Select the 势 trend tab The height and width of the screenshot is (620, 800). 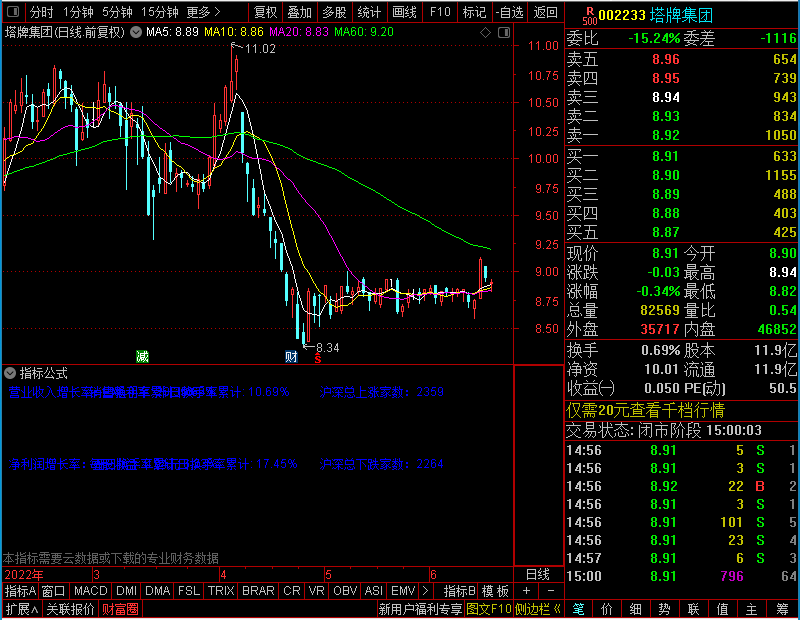coord(664,609)
